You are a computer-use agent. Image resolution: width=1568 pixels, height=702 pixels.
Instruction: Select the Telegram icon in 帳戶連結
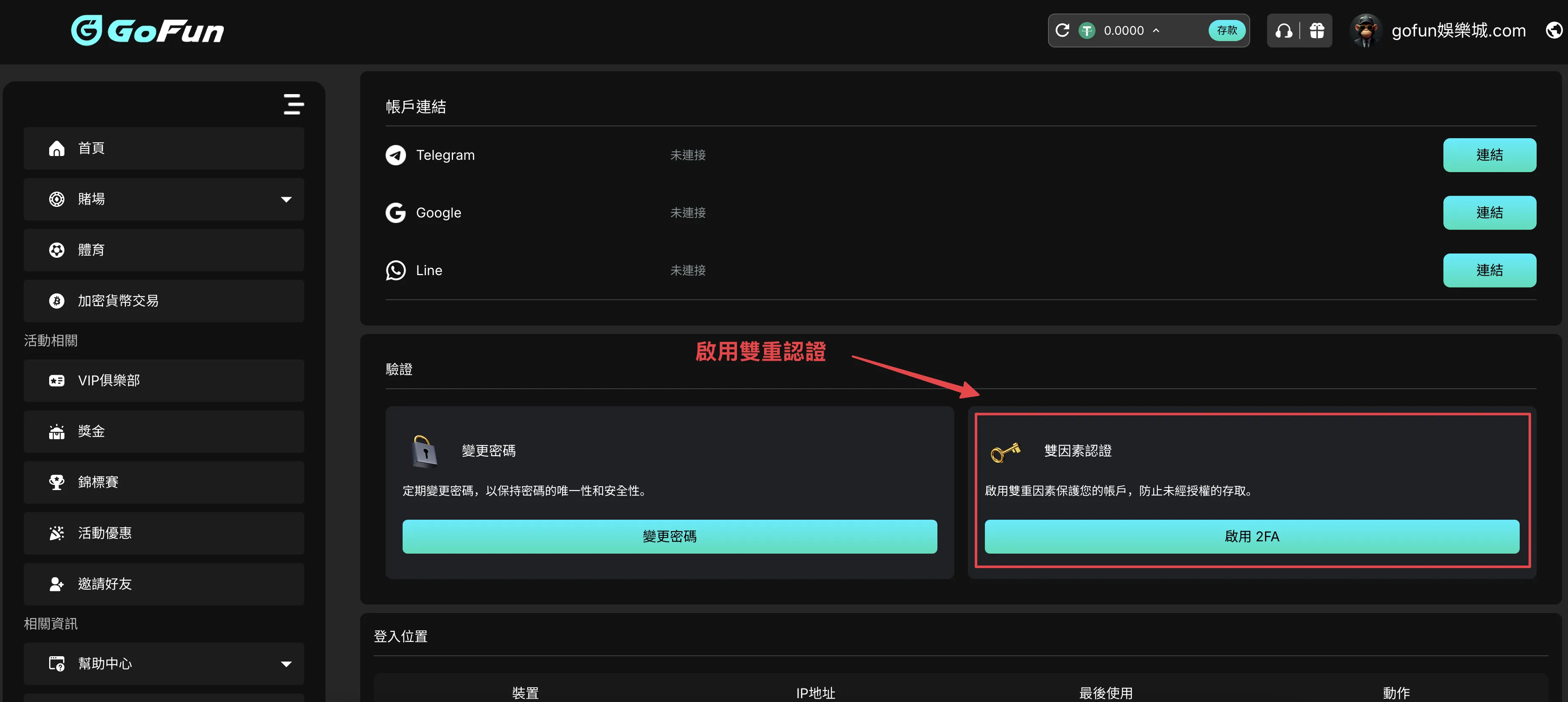tap(396, 155)
